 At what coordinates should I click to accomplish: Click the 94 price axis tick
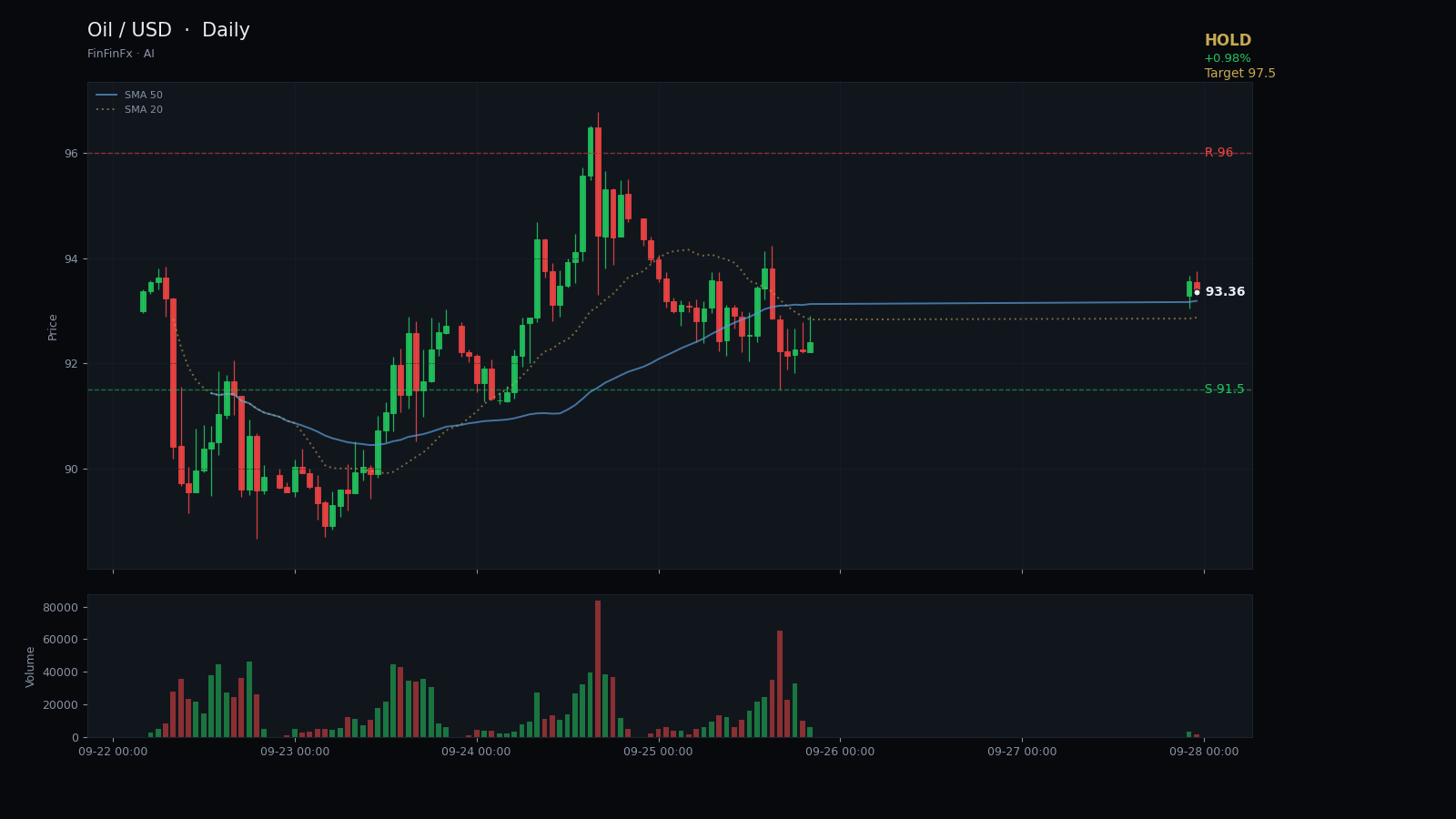tap(71, 259)
